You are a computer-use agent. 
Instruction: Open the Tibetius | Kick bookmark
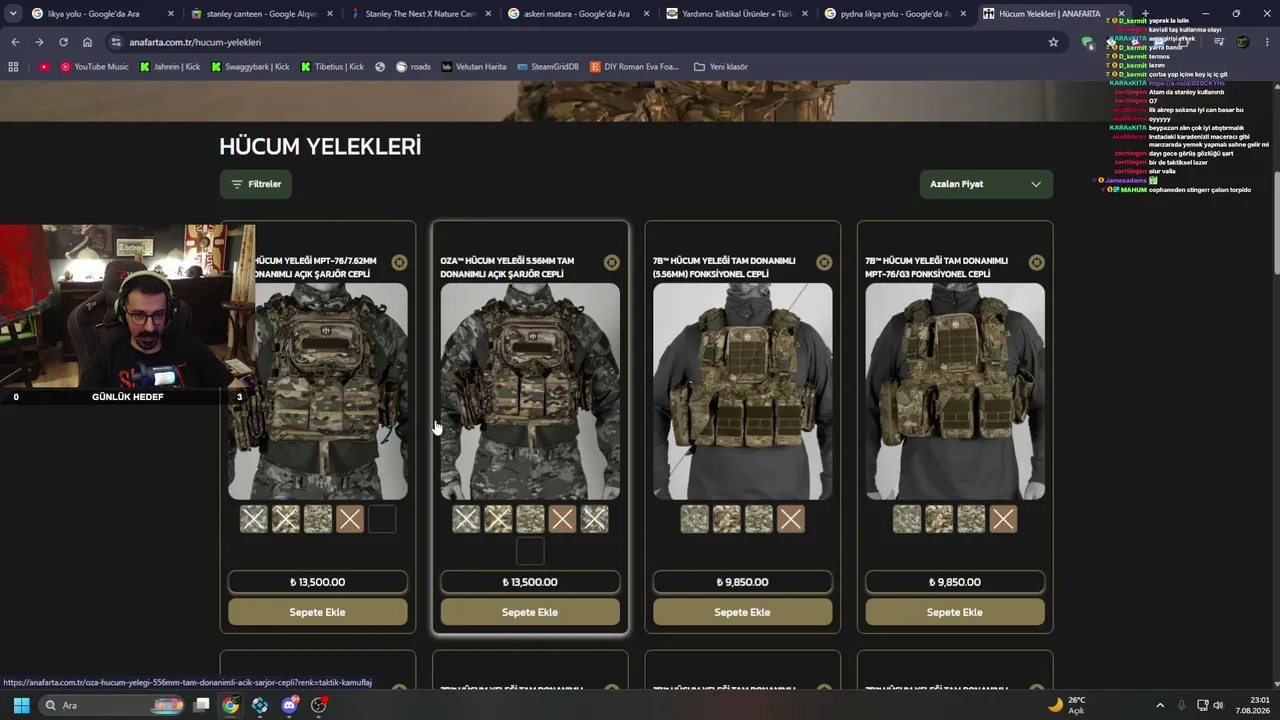click(333, 67)
